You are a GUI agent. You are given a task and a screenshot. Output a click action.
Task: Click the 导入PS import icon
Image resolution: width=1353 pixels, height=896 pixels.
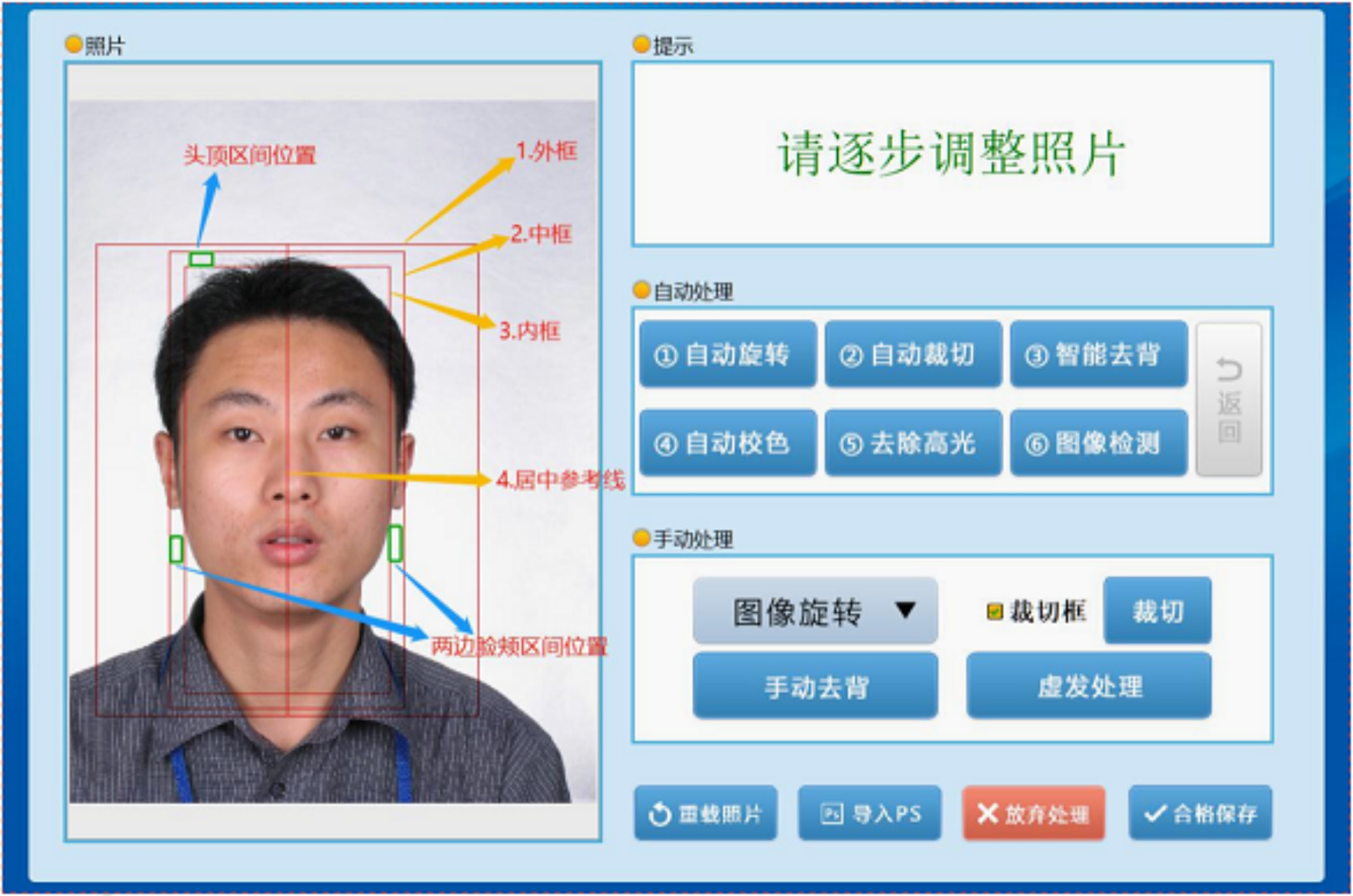click(x=832, y=814)
